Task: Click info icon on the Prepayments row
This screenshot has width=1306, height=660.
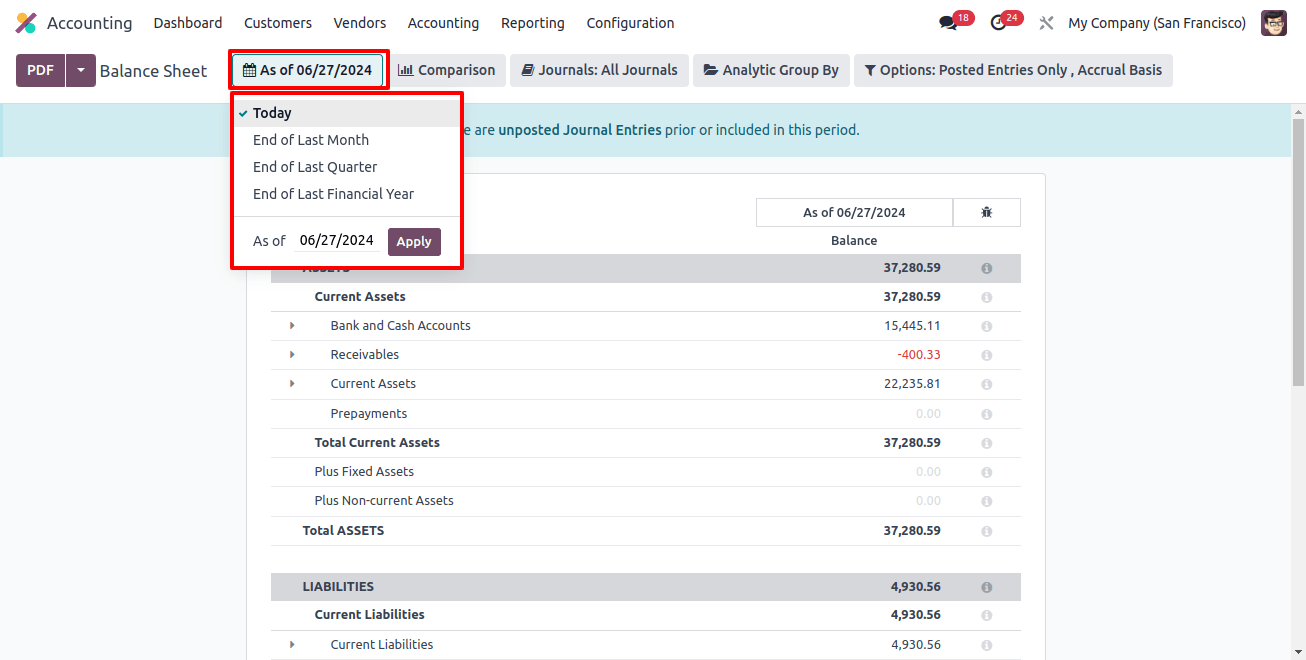Action: coord(987,415)
